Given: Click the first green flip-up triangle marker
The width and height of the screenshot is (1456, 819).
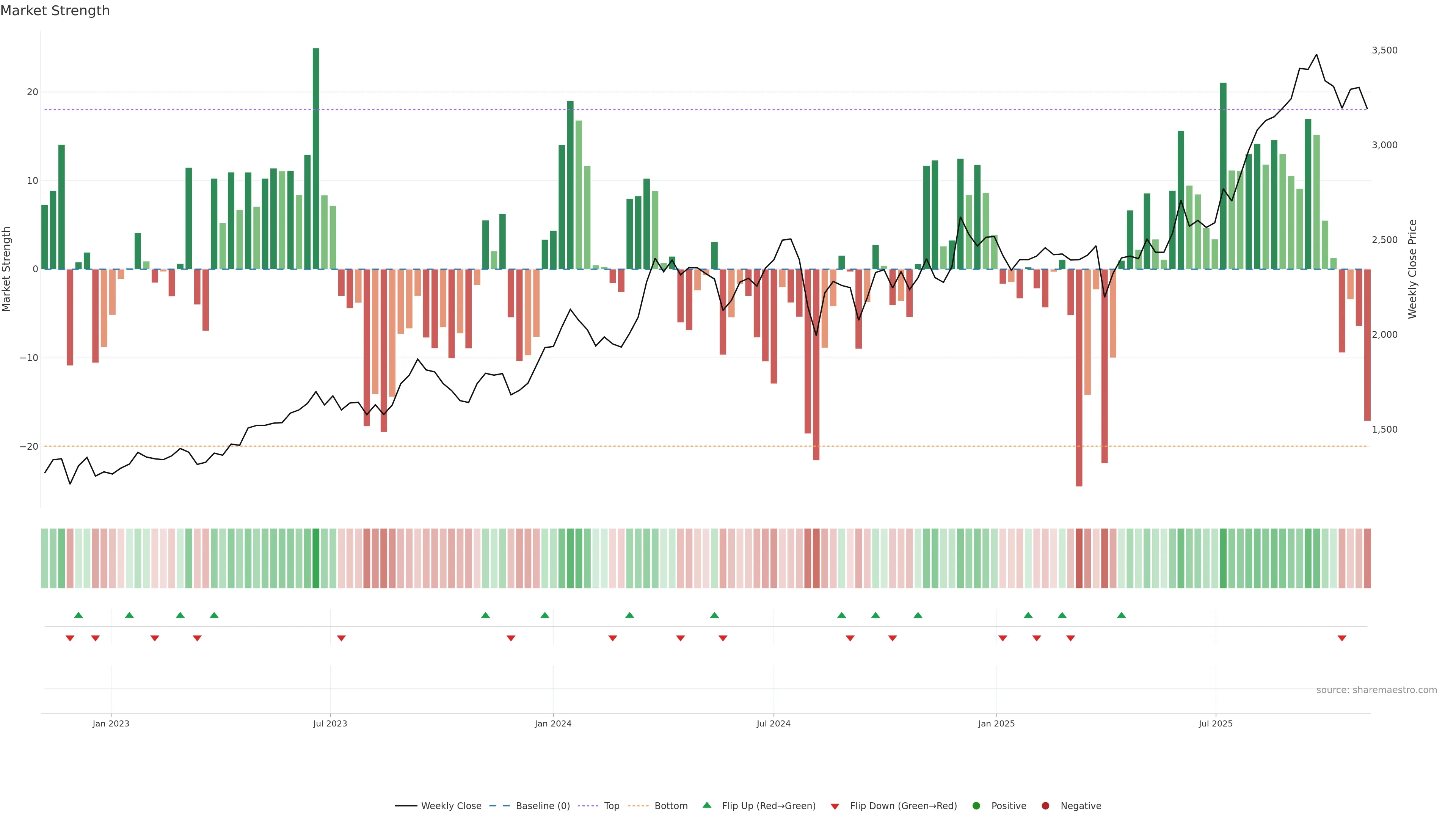Looking at the screenshot, I should point(78,615).
